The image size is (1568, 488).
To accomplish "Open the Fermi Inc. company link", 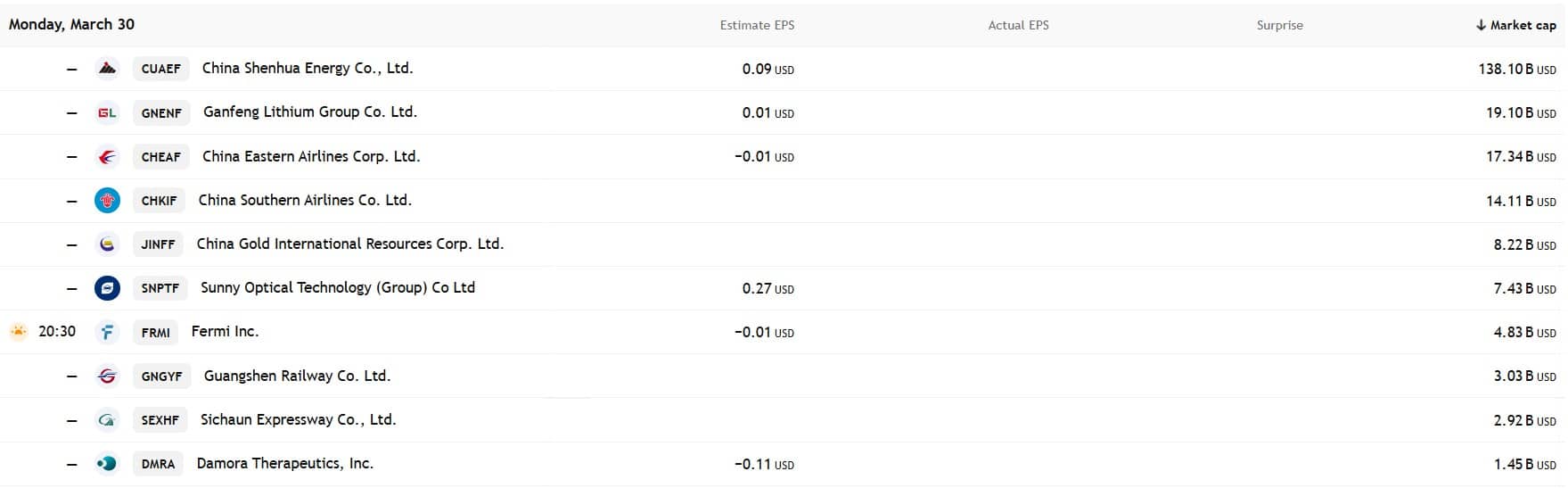I will pos(225,332).
